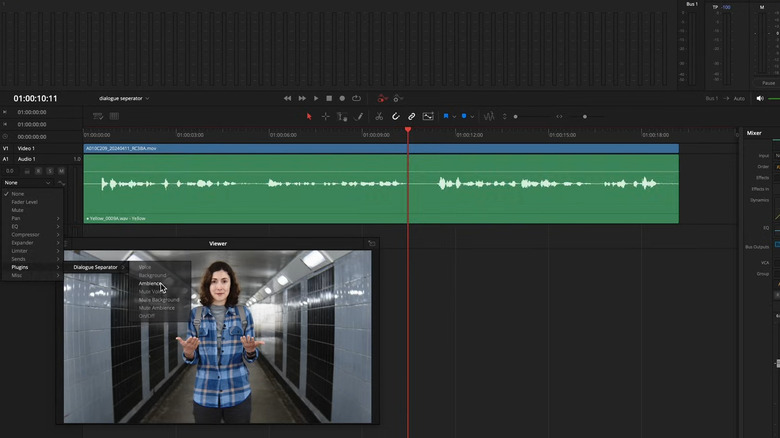Arm record on Audio 1 track
The image size is (780, 438).
point(39,171)
